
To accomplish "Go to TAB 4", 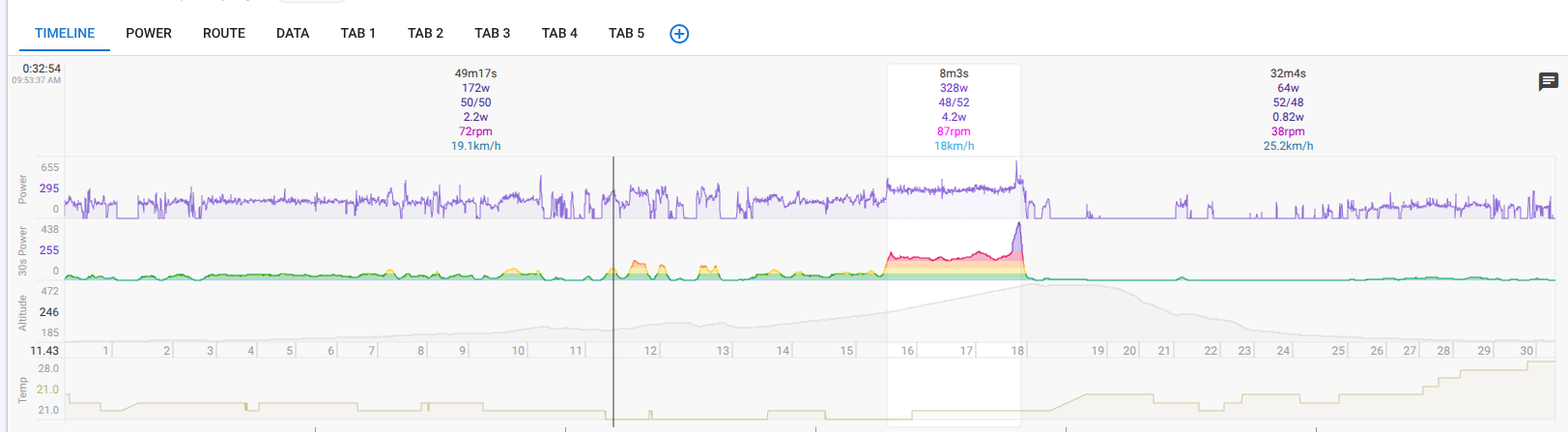I will pos(559,33).
